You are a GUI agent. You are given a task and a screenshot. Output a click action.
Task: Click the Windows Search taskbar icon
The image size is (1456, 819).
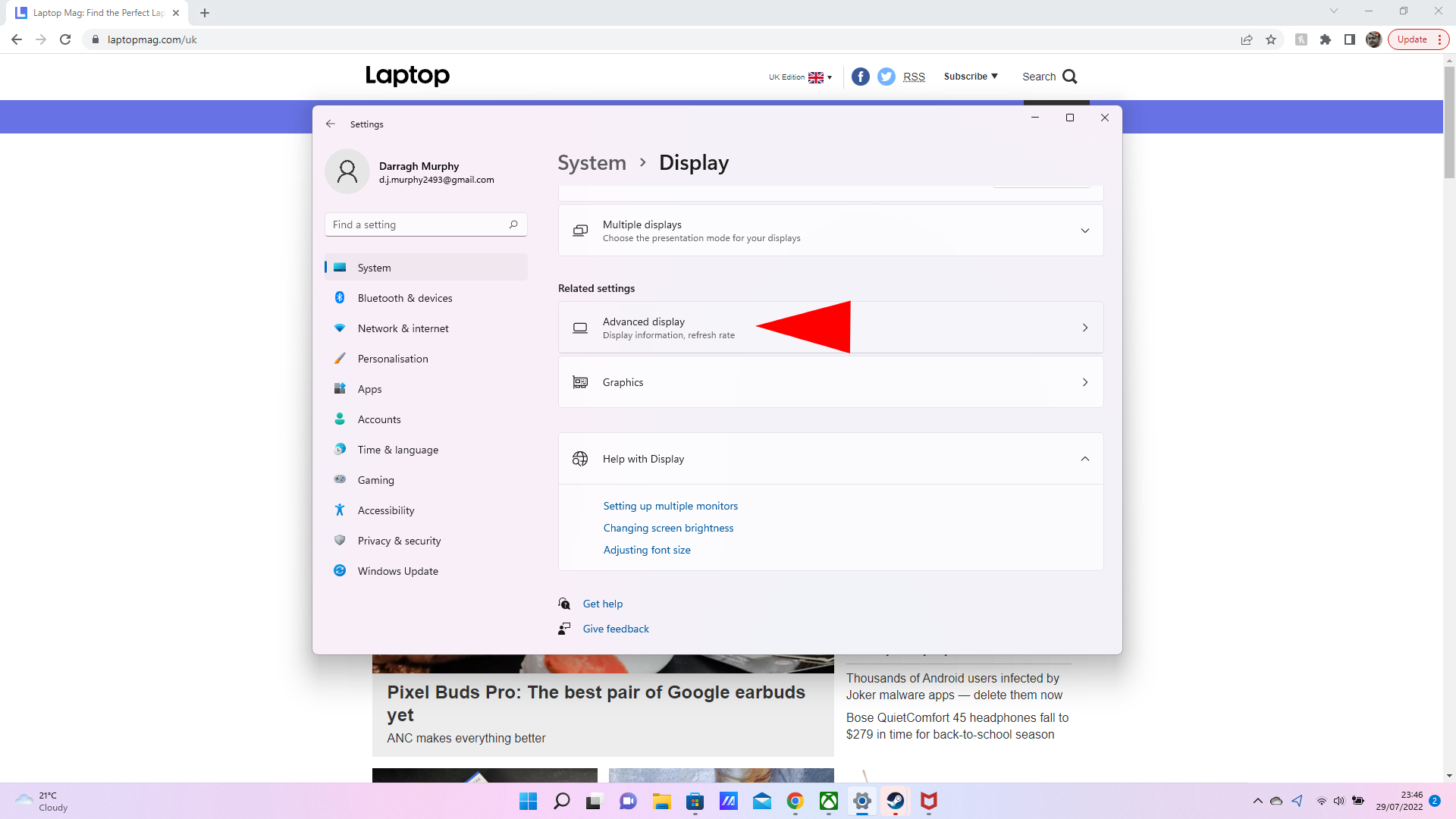[x=561, y=801]
